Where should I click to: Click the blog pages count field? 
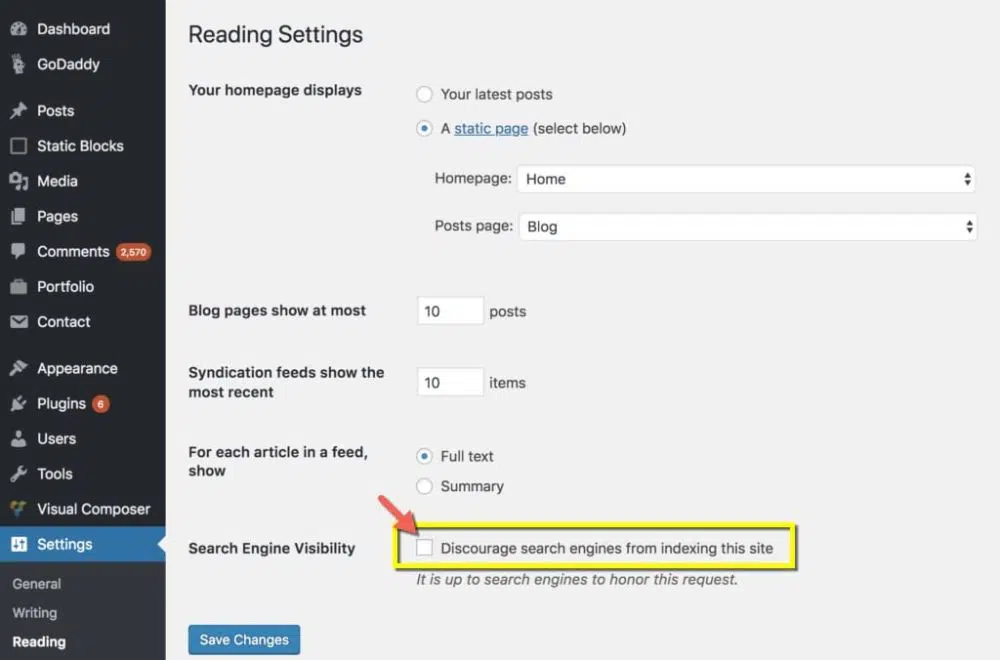coord(450,311)
